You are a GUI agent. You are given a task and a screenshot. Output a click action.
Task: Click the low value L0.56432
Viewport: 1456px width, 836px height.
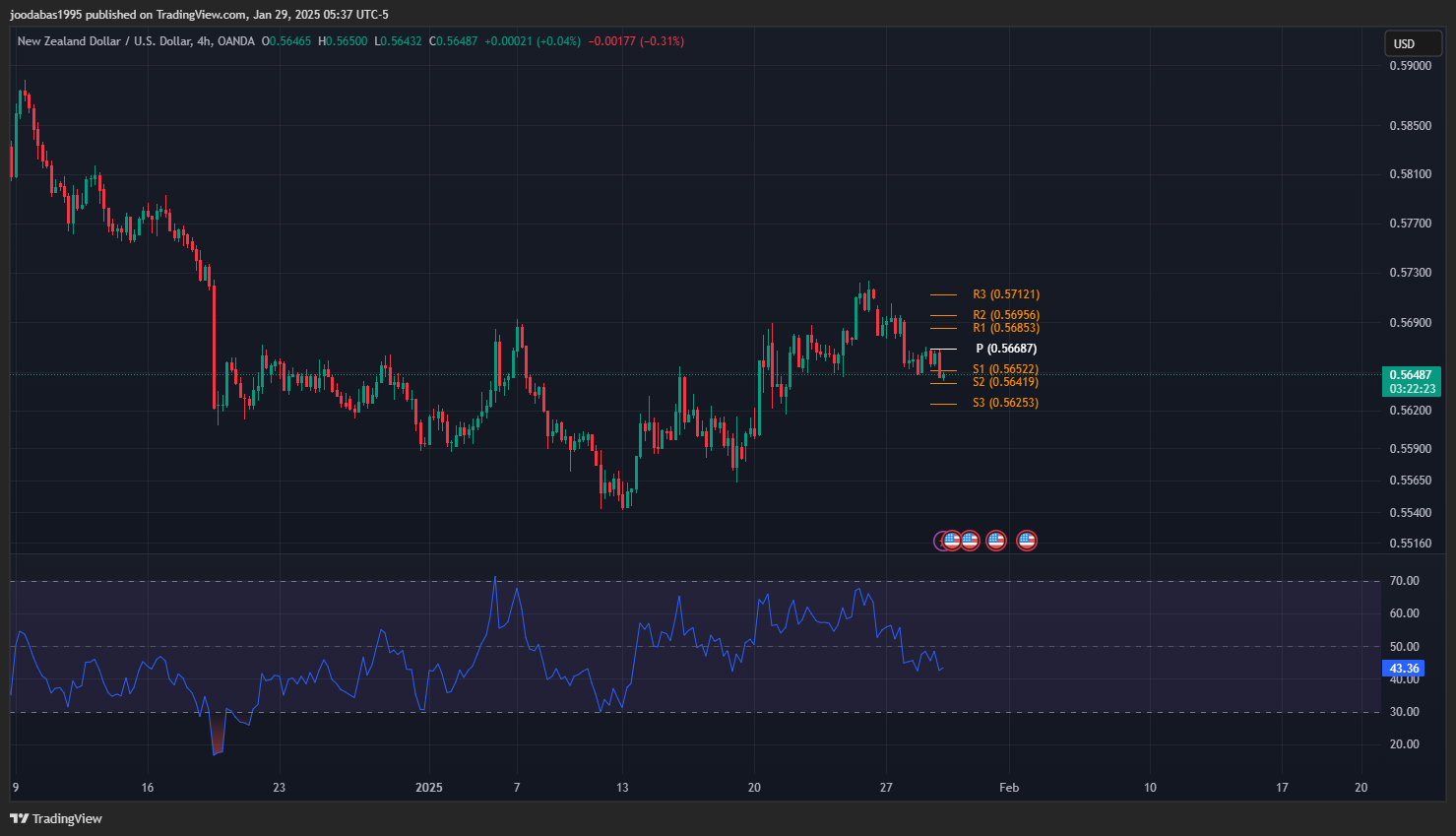[398, 41]
